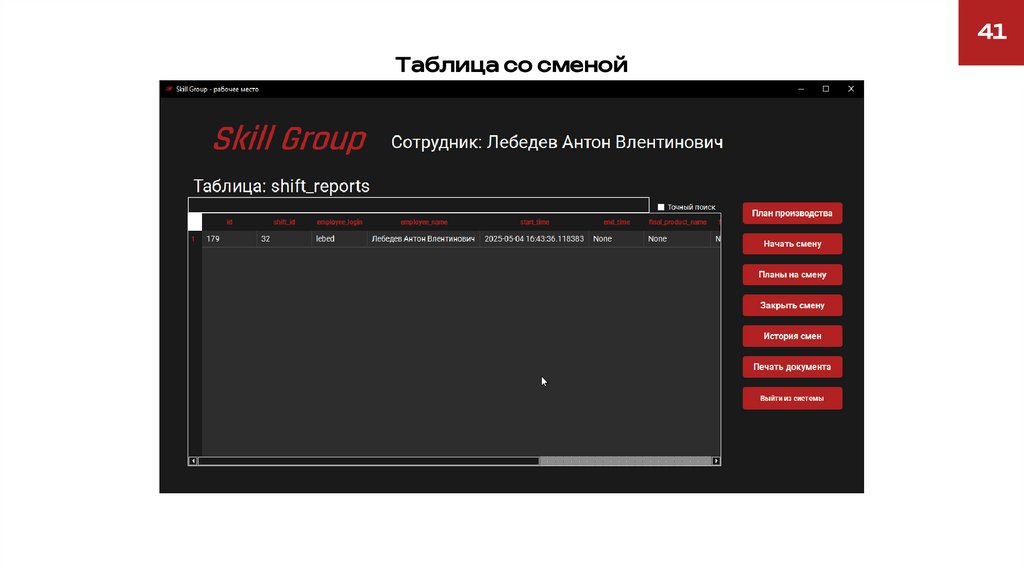Maximize the Skill Group window

(825, 89)
